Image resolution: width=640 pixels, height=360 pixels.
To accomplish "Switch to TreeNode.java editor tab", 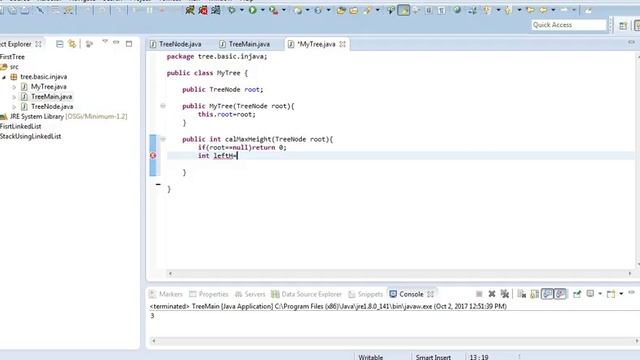I will (x=176, y=44).
